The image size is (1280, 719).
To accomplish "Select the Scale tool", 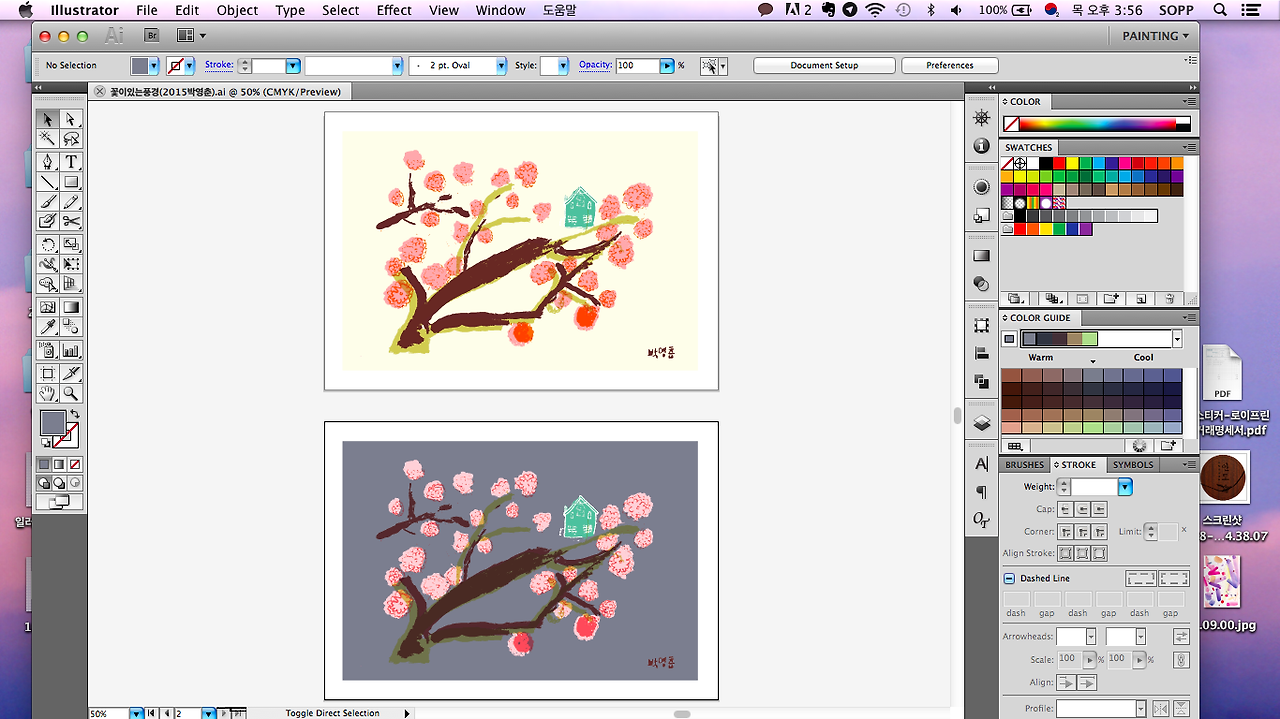I will (71, 245).
